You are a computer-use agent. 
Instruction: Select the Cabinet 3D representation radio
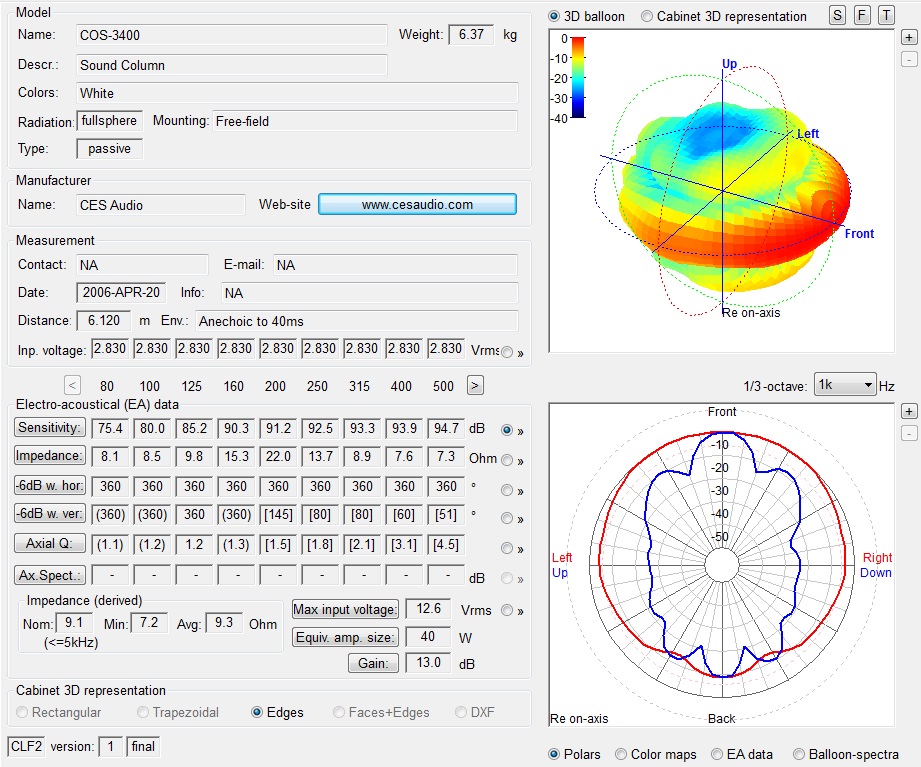[647, 16]
